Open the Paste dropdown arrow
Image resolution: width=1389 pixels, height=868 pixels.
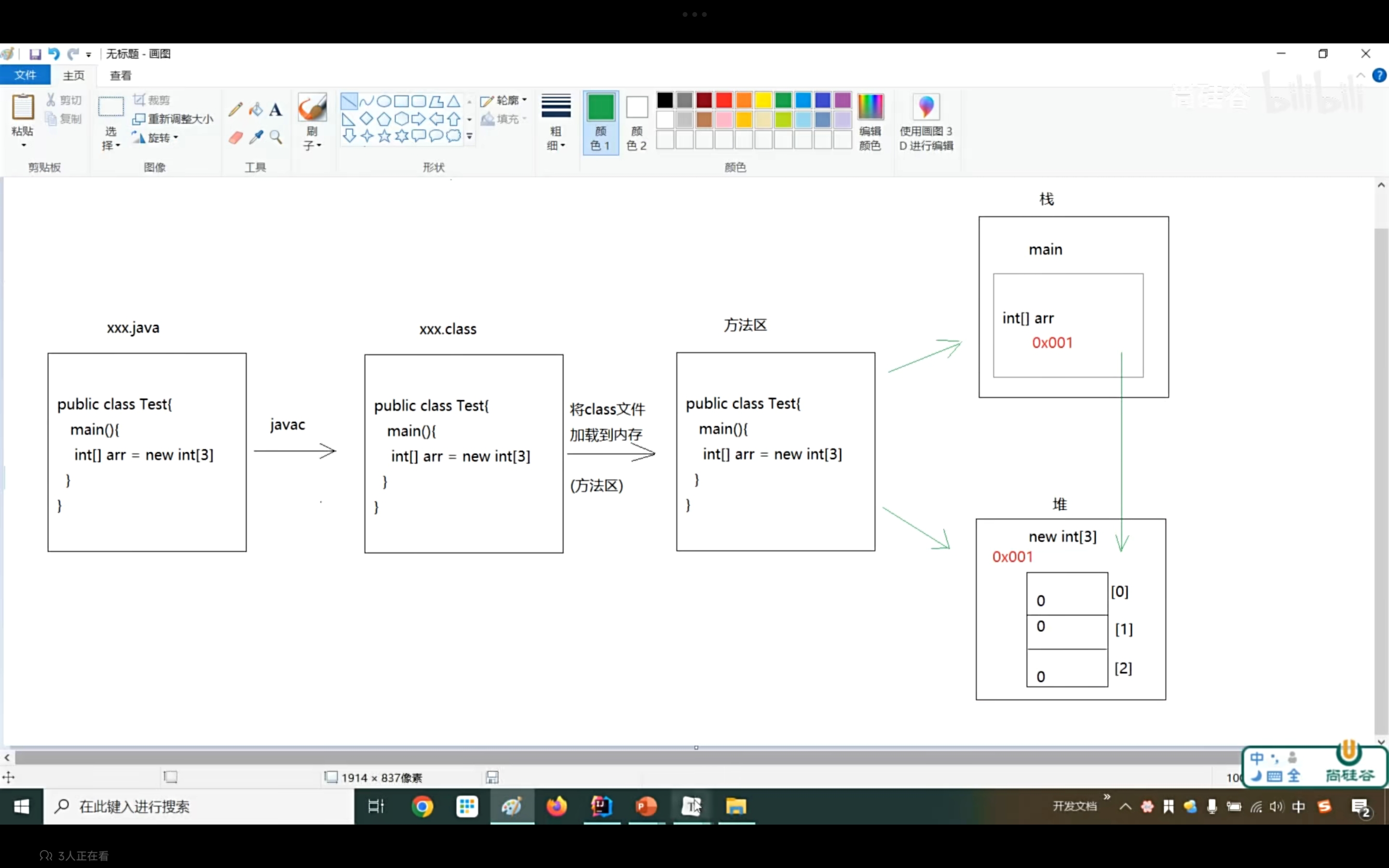pyautogui.click(x=24, y=145)
